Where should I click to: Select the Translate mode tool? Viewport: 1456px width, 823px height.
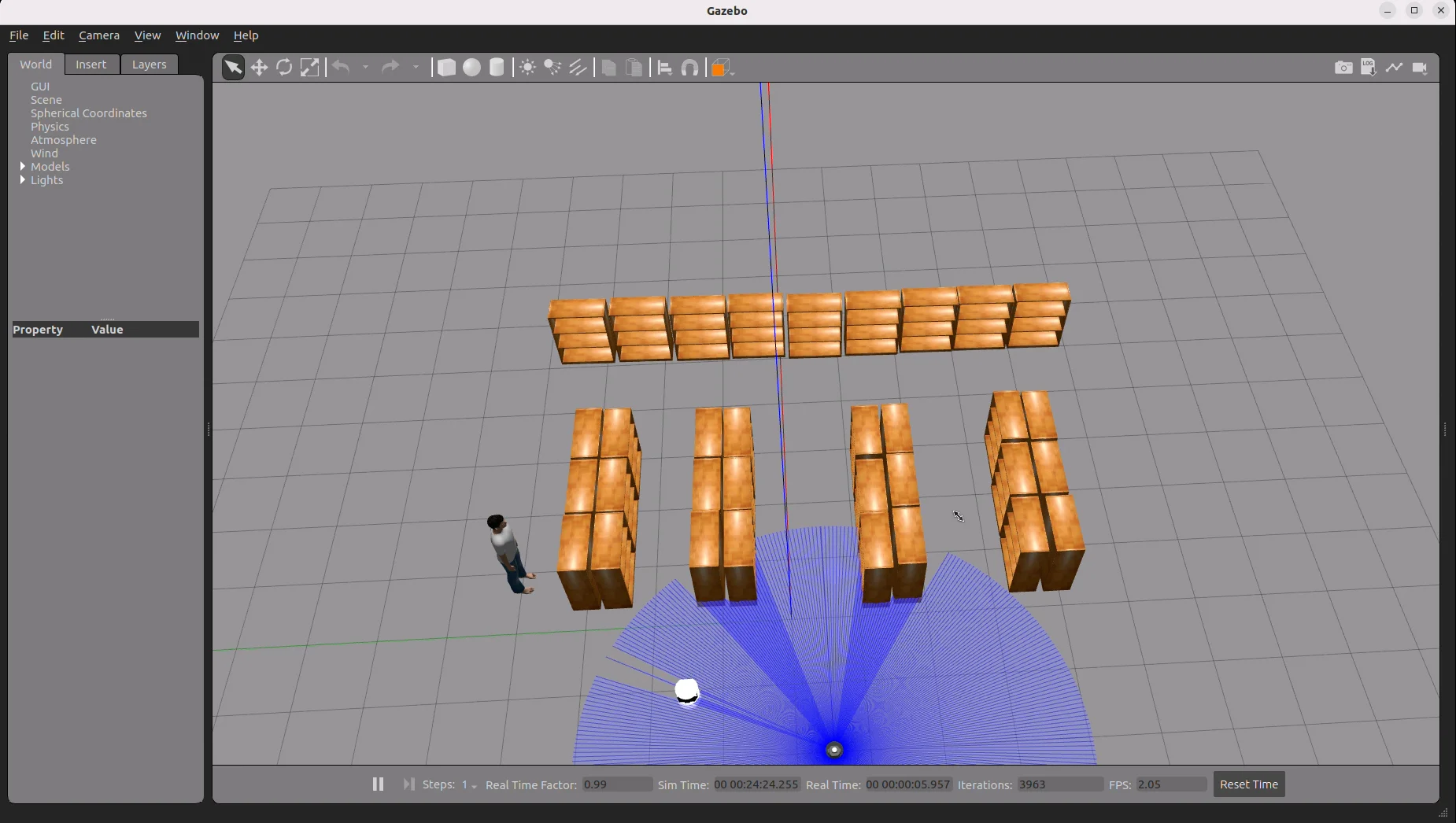pos(259,68)
